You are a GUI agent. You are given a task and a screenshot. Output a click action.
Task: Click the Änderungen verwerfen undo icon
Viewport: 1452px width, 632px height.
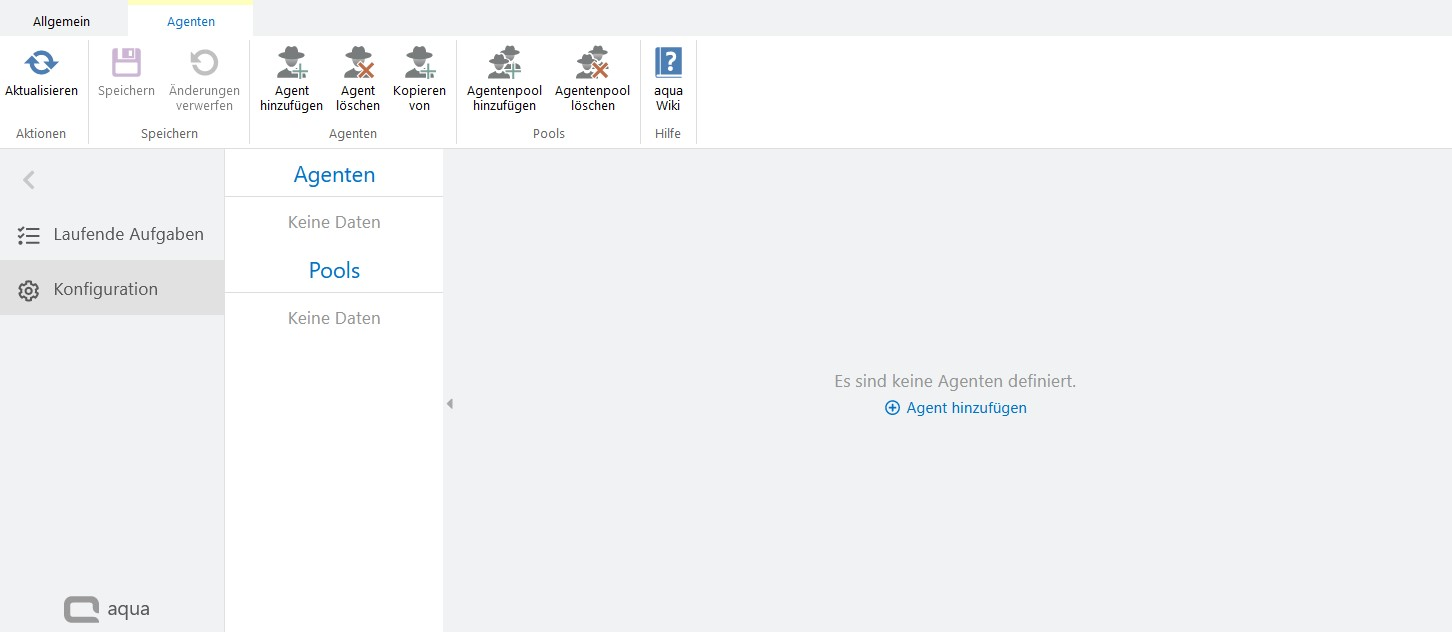click(204, 64)
